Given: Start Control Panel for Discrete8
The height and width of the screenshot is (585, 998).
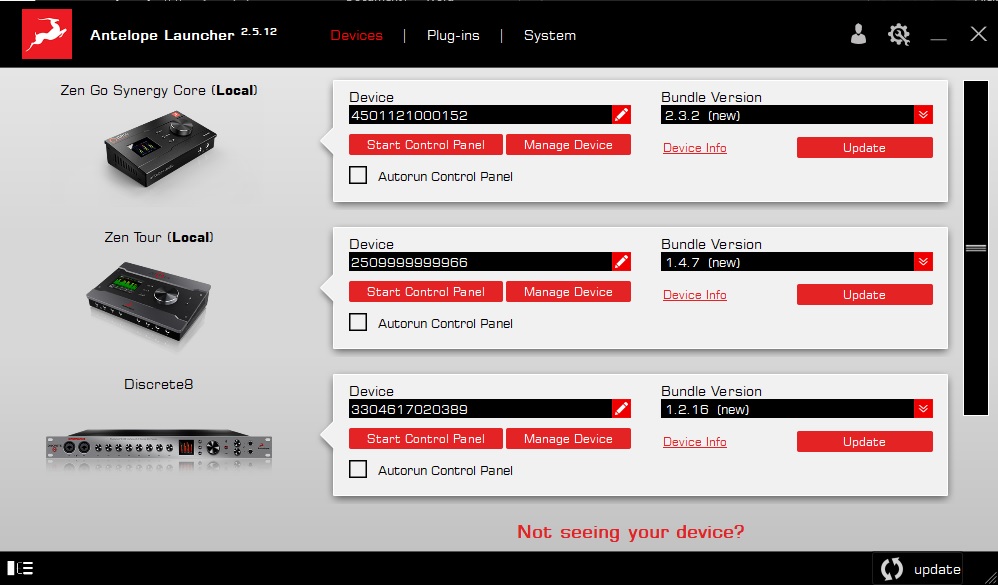Looking at the screenshot, I should coord(426,439).
